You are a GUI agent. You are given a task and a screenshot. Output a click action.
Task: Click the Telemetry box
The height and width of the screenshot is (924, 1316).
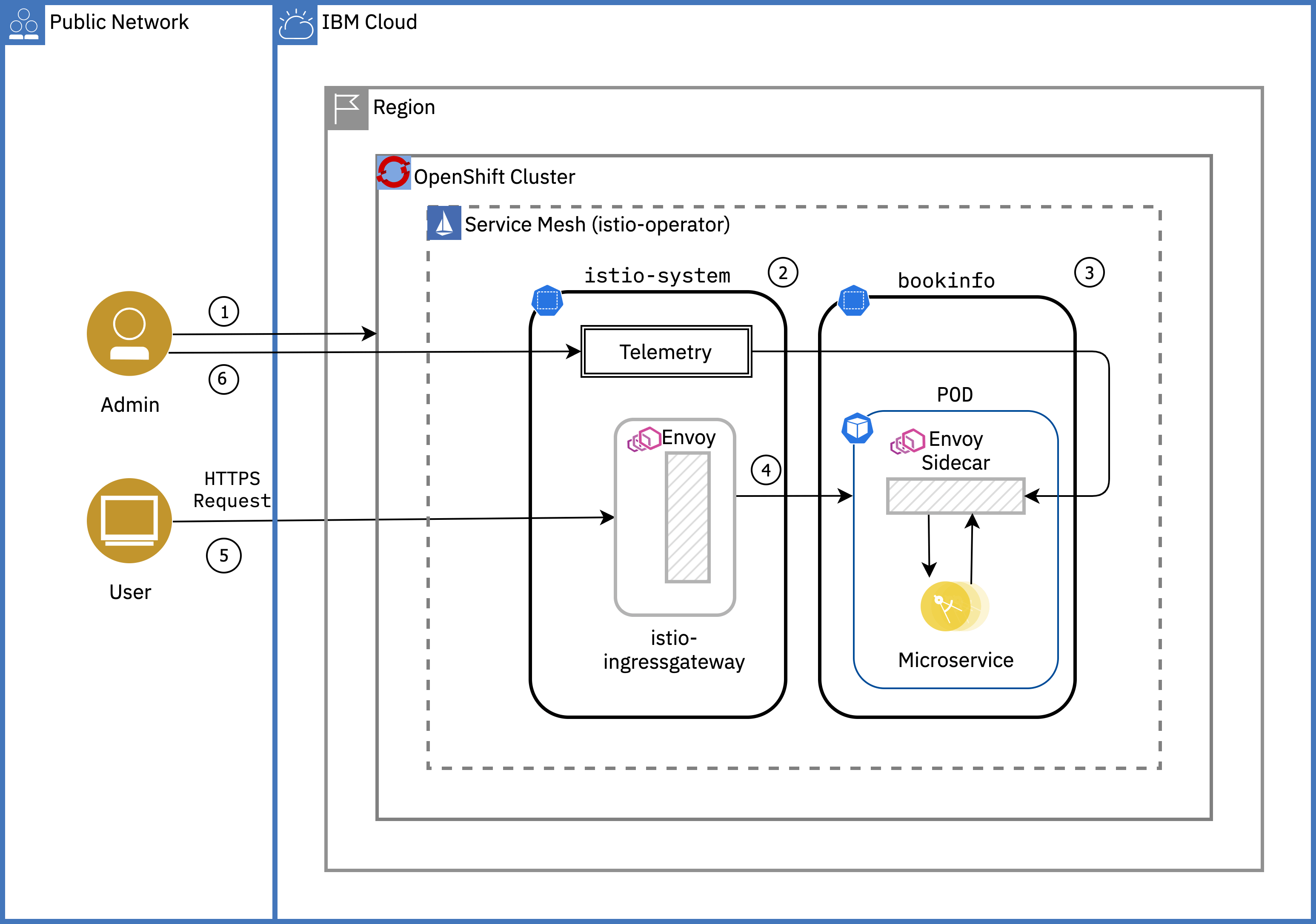click(x=666, y=352)
